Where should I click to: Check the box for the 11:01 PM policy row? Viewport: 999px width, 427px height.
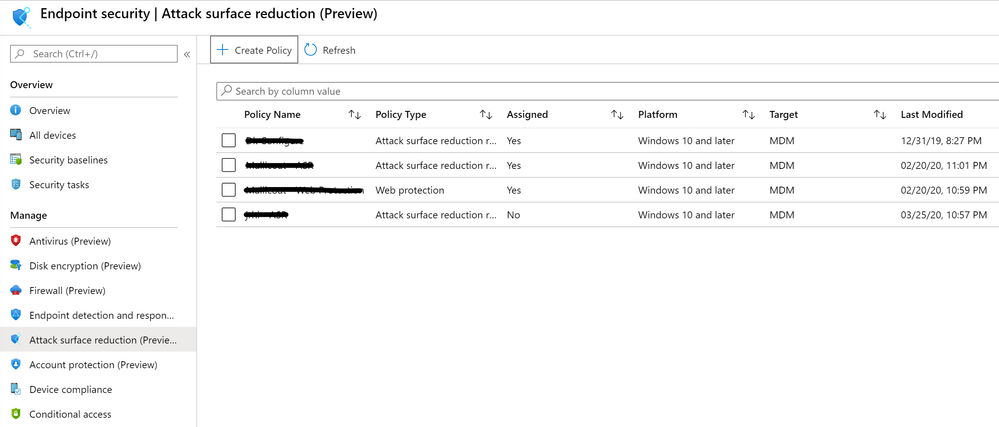[x=229, y=165]
